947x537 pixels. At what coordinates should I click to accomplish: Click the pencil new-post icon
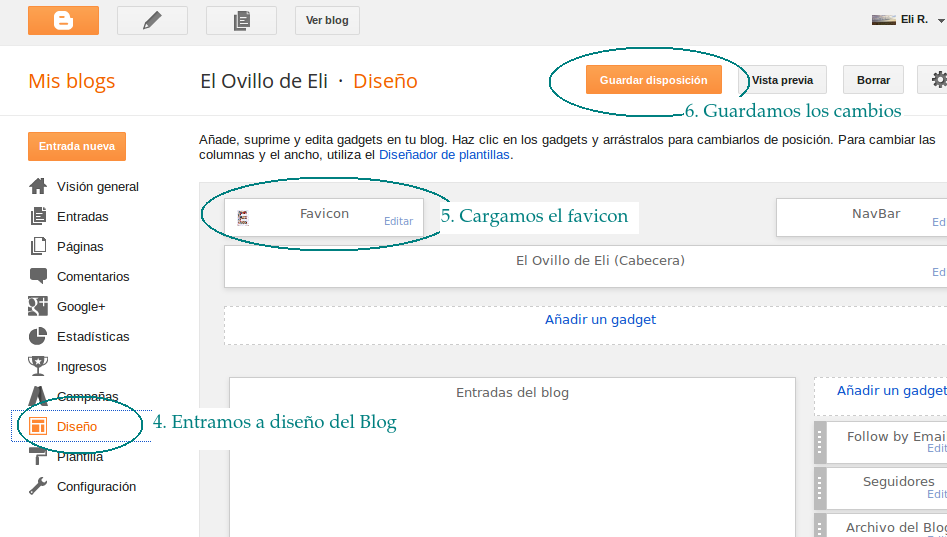[x=152, y=20]
